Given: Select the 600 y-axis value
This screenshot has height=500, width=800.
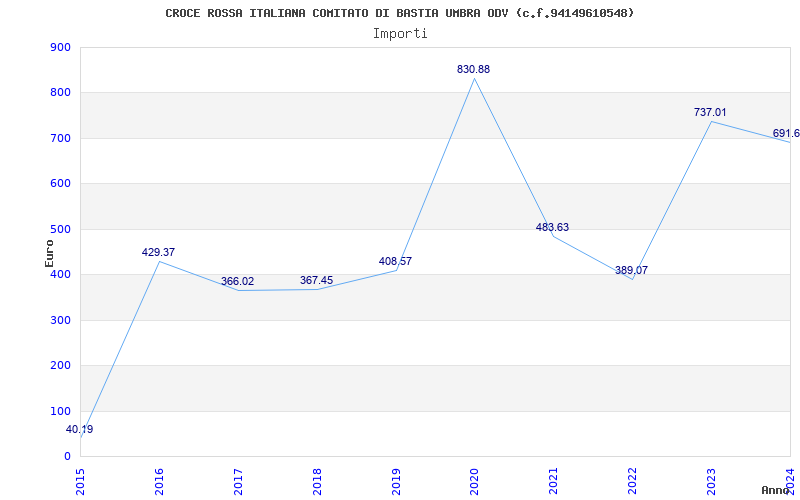Looking at the screenshot, I should (60, 184).
